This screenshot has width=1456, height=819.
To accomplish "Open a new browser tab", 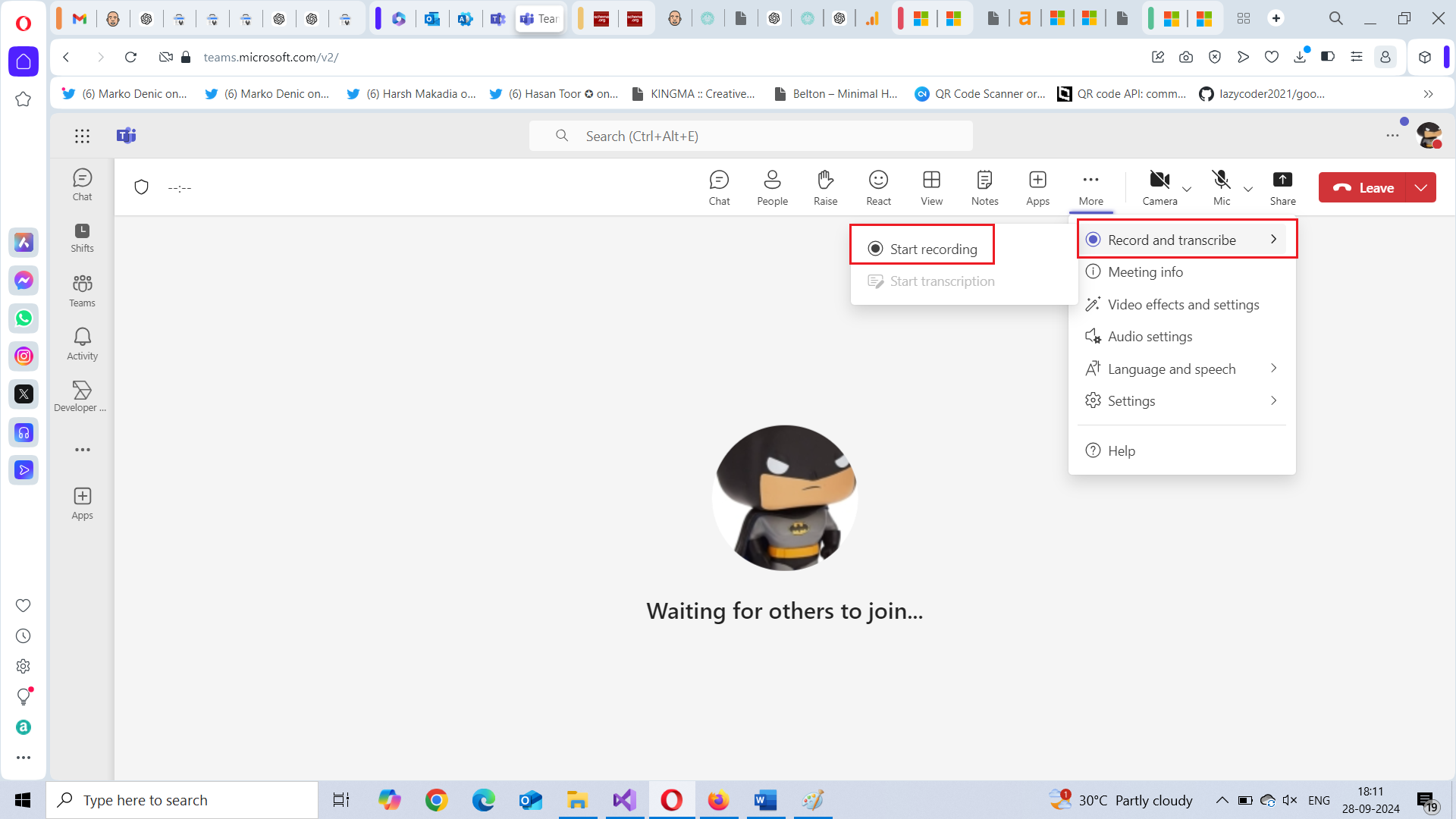I will [x=1276, y=18].
